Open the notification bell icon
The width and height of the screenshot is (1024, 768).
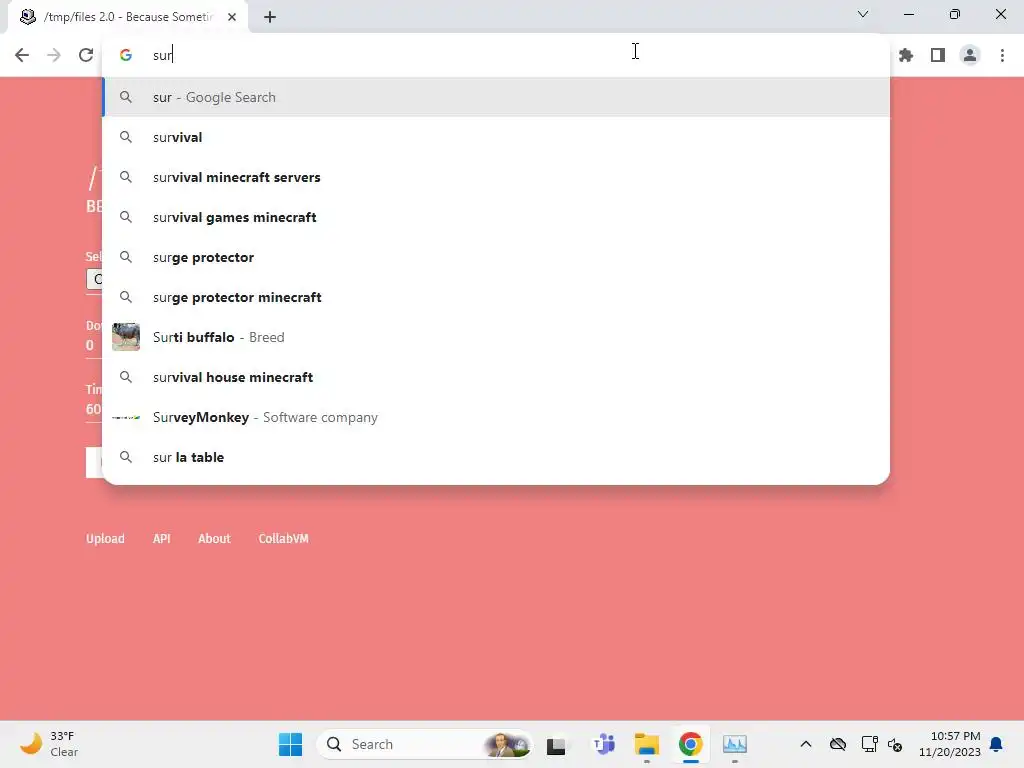(996, 744)
